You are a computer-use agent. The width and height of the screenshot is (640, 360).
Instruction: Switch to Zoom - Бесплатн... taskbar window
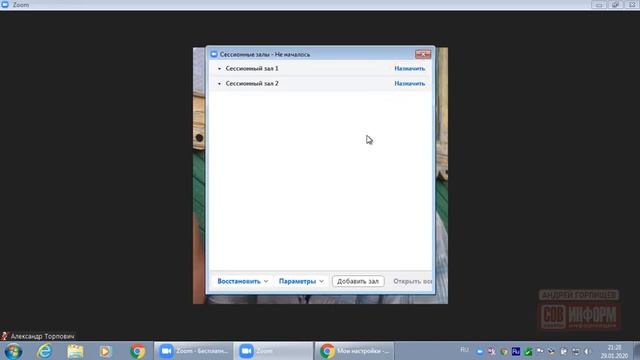(x=193, y=351)
